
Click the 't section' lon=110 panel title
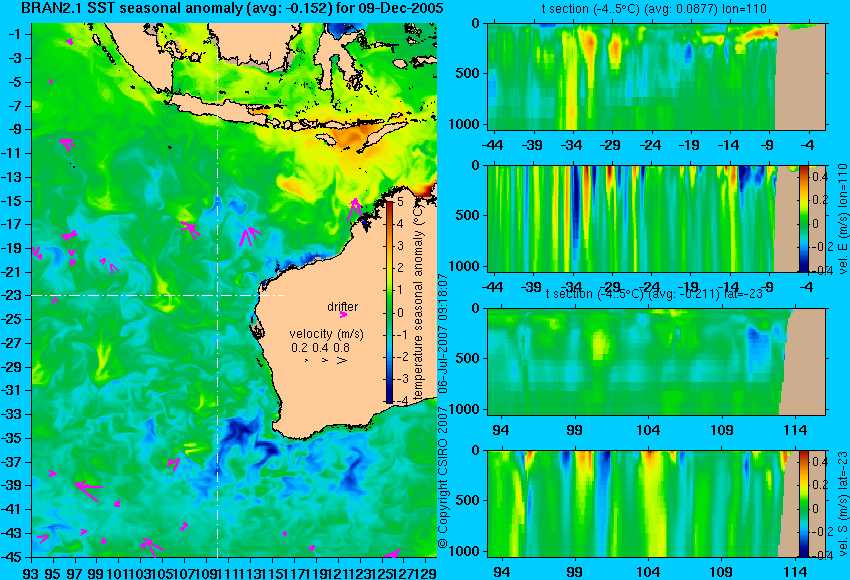point(654,9)
